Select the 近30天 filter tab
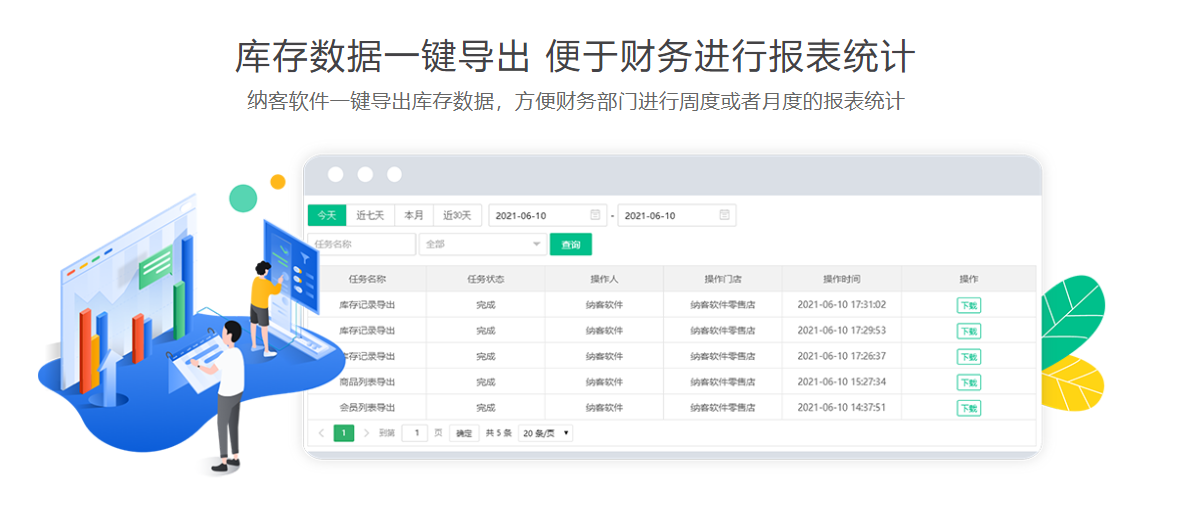 coord(457,215)
